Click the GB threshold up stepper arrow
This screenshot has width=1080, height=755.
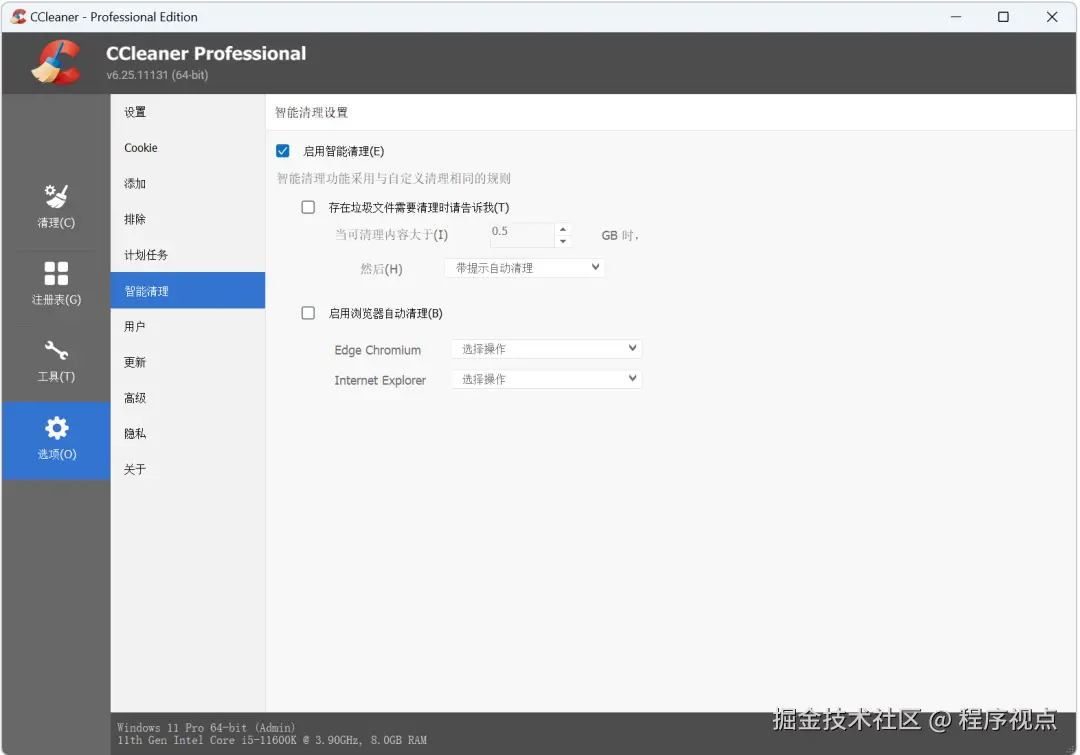pyautogui.click(x=563, y=229)
